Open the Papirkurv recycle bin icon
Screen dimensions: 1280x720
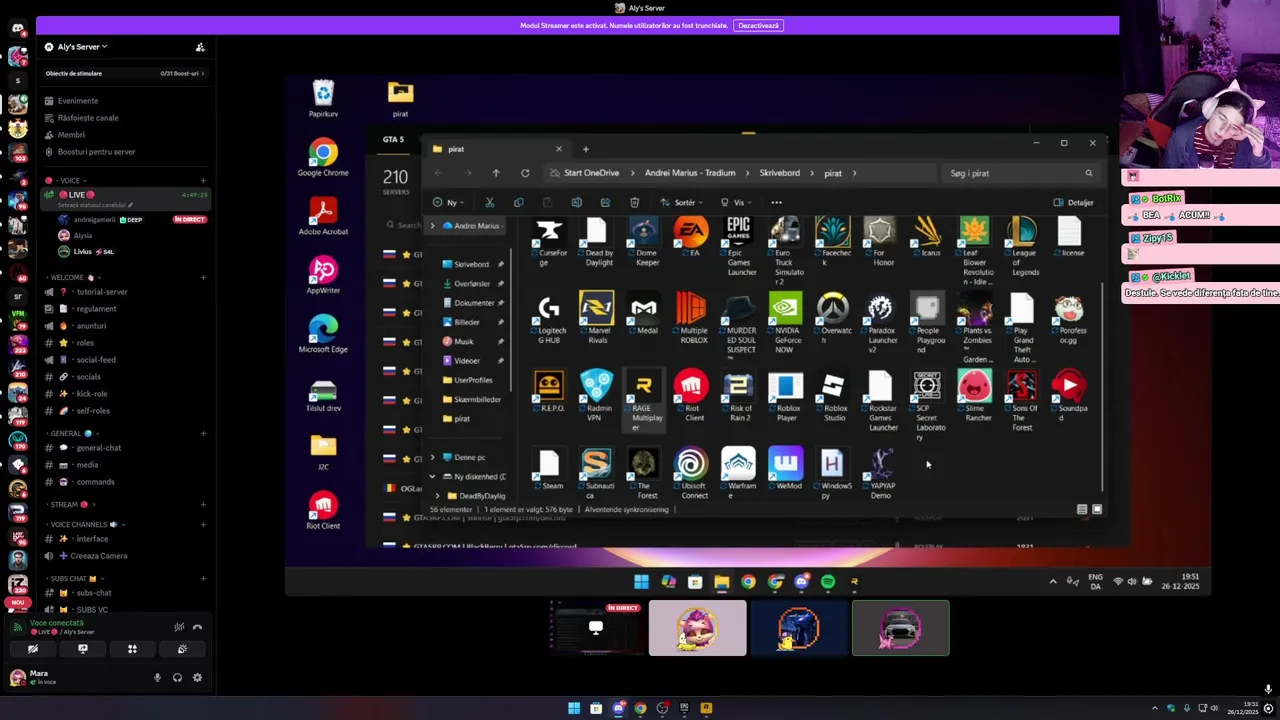(323, 98)
